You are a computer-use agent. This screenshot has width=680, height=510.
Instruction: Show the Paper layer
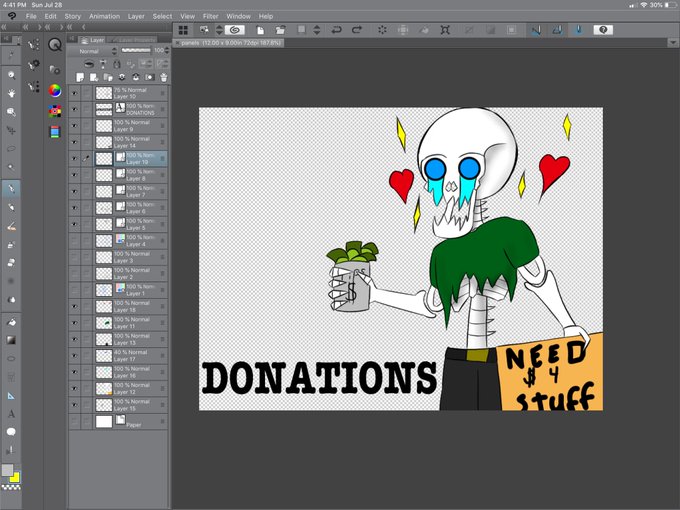[x=75, y=421]
